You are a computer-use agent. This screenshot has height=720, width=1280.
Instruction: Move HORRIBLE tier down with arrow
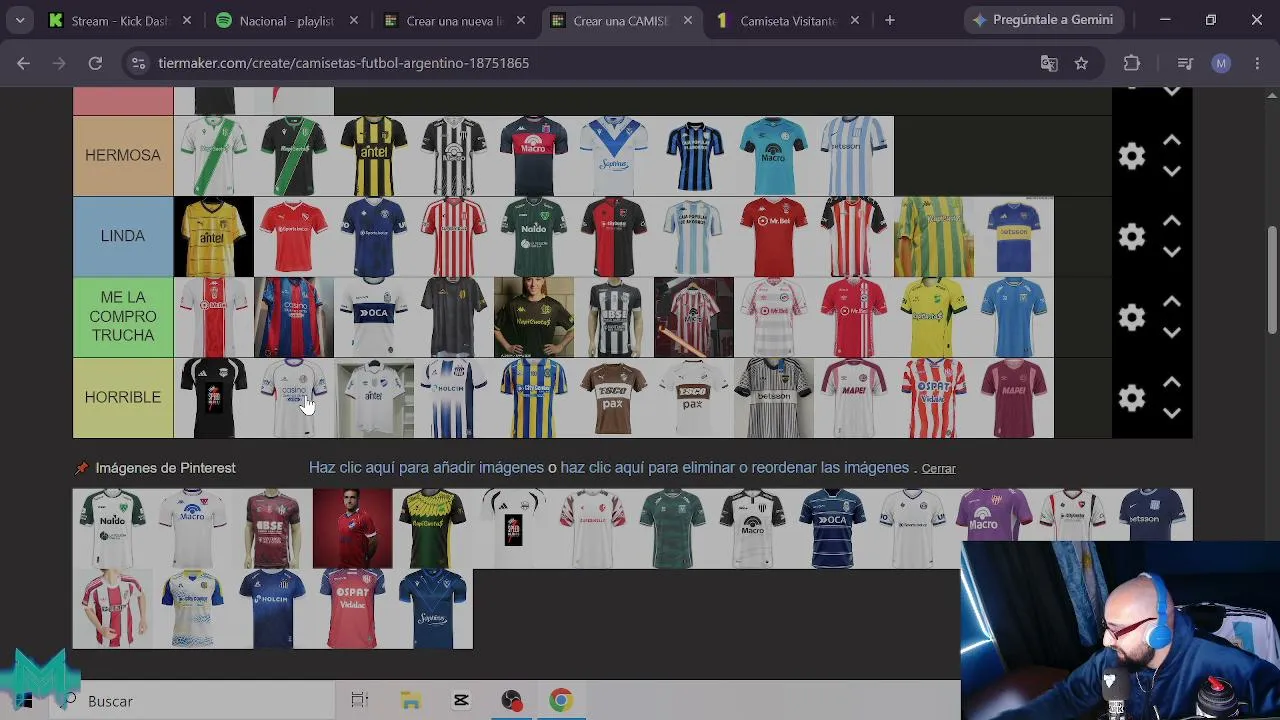pyautogui.click(x=1172, y=413)
